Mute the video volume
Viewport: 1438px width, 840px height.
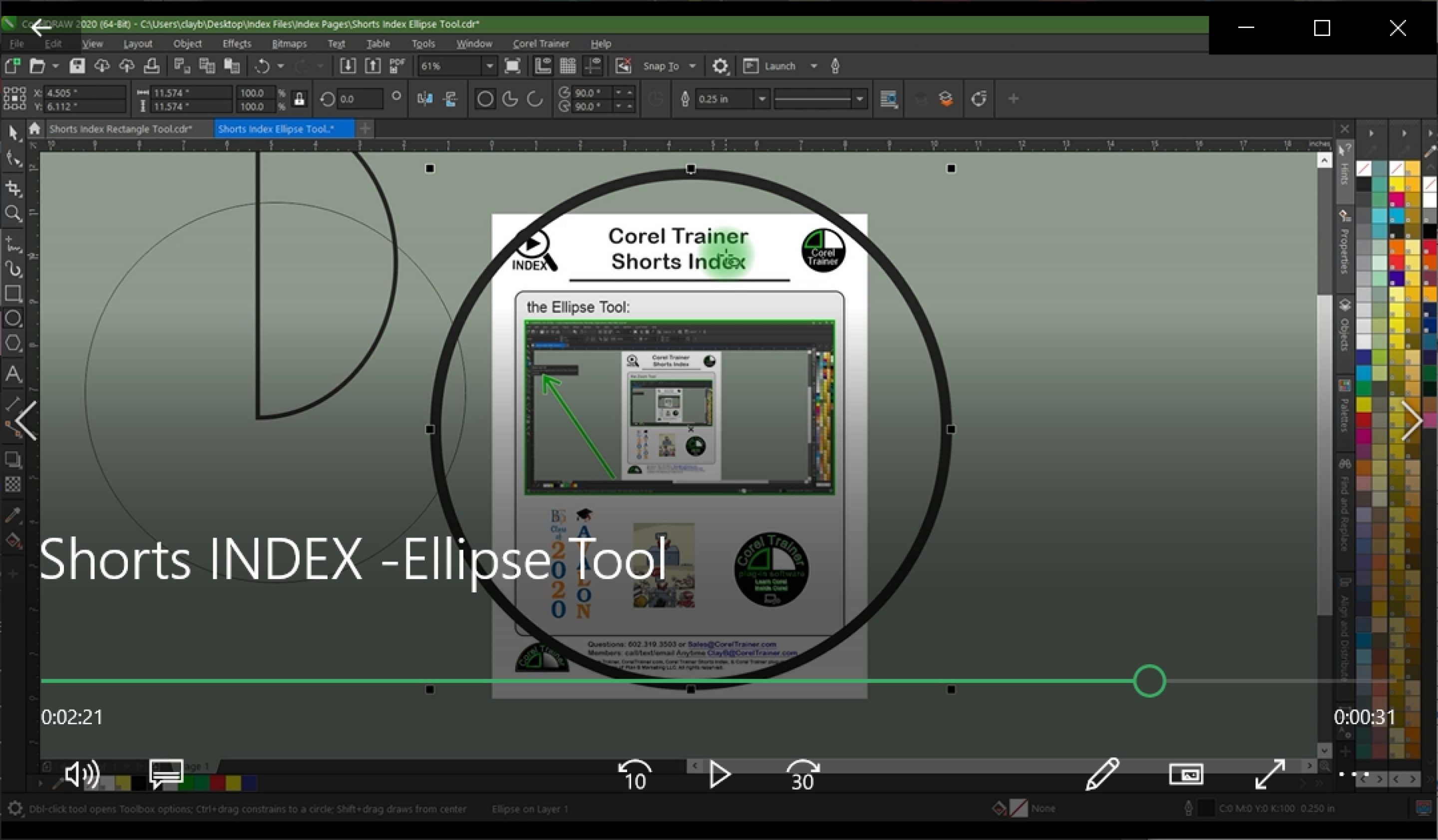pos(81,775)
